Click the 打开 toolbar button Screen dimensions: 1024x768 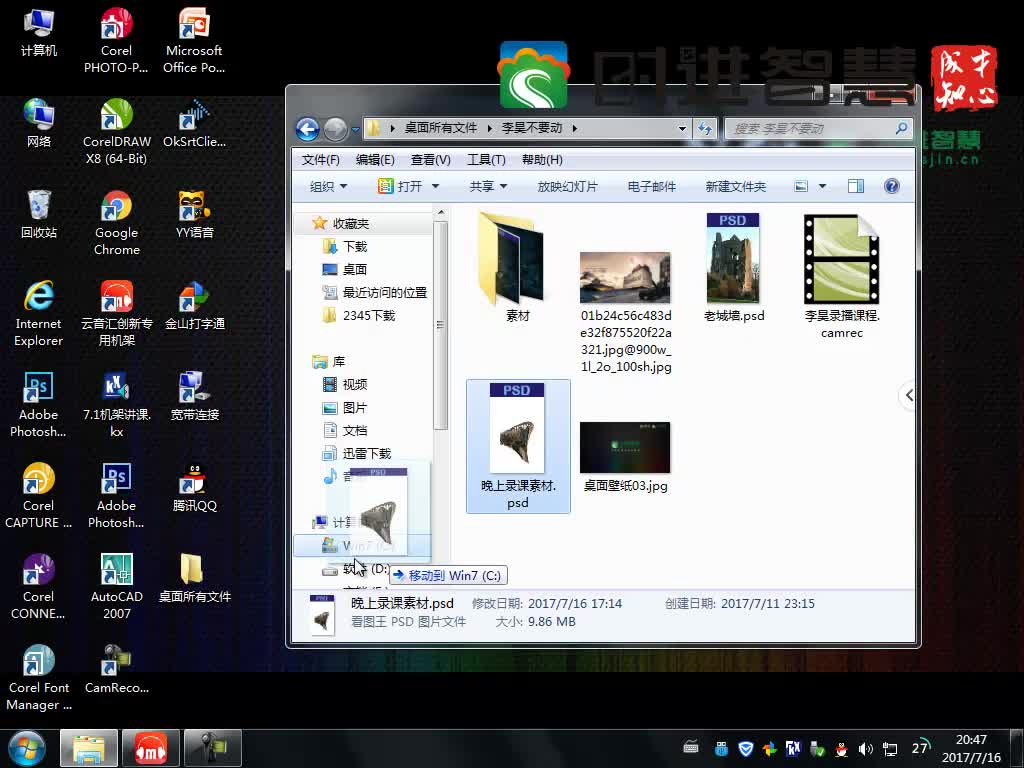pyautogui.click(x=400, y=186)
